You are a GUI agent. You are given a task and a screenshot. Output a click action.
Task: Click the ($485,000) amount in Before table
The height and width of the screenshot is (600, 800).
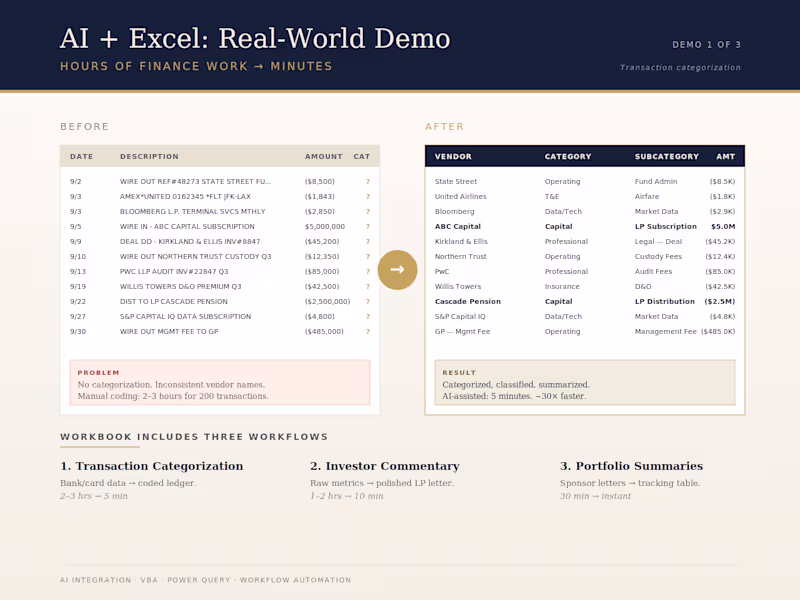(324, 332)
